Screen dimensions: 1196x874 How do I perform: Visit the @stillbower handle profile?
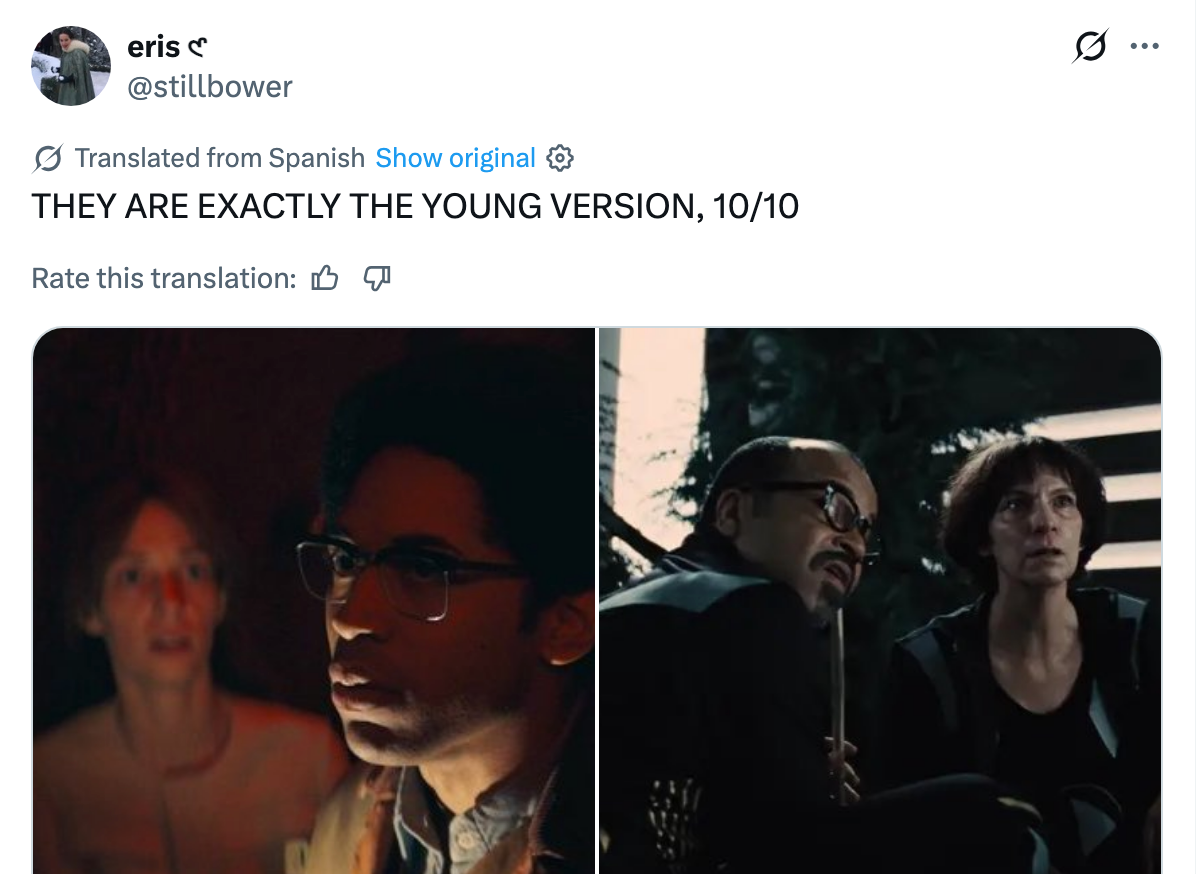pyautogui.click(x=210, y=87)
